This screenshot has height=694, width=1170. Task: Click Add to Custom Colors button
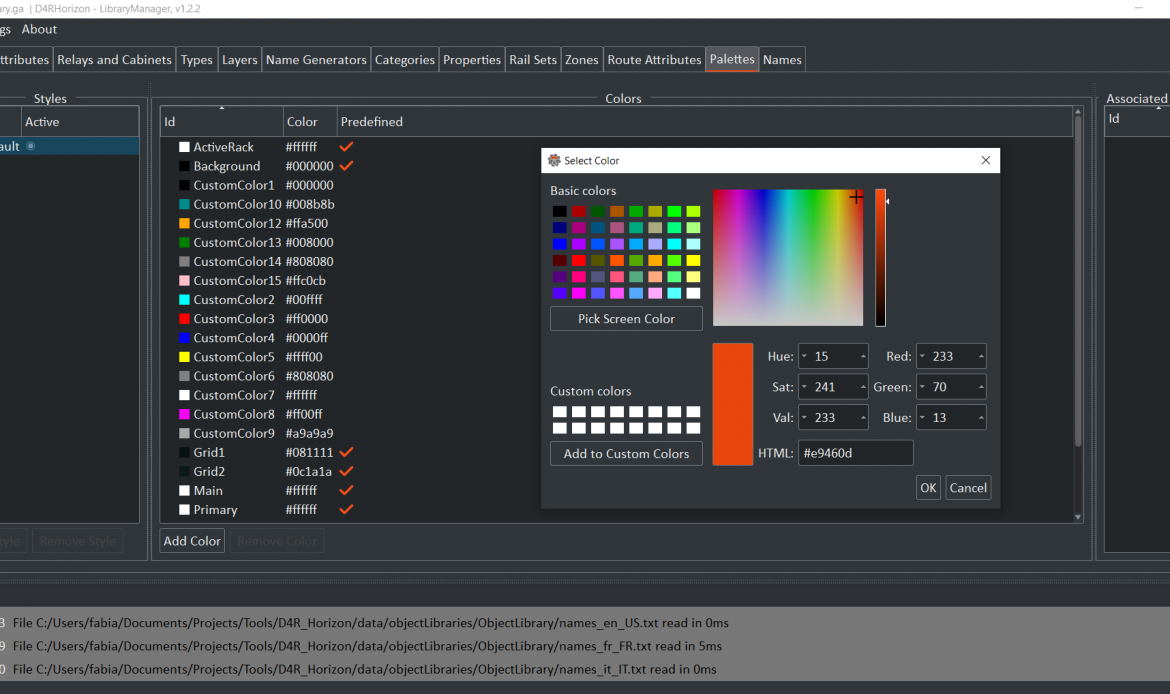tap(626, 454)
